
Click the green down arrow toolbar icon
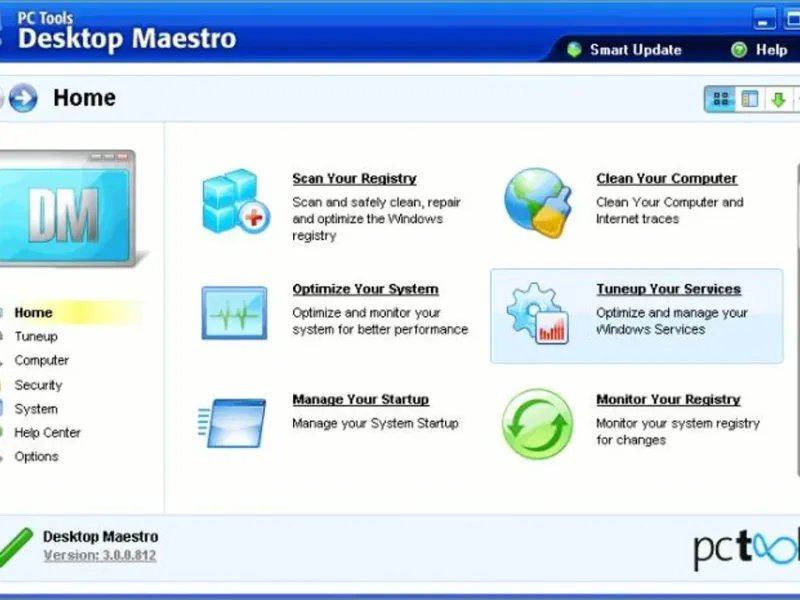[x=778, y=99]
